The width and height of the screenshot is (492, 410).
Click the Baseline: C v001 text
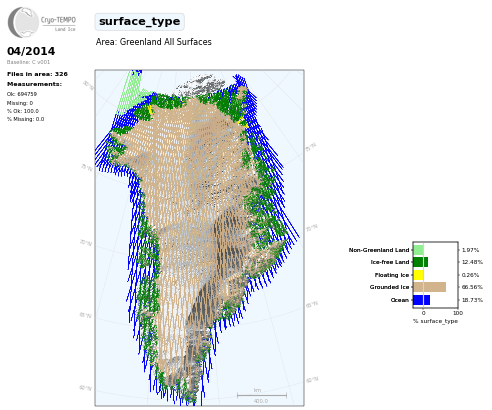(x=28, y=62)
